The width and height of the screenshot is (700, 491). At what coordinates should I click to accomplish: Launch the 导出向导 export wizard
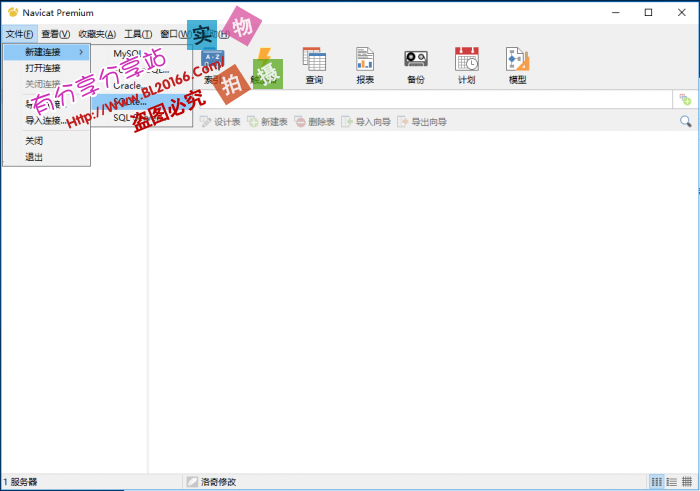pos(422,122)
